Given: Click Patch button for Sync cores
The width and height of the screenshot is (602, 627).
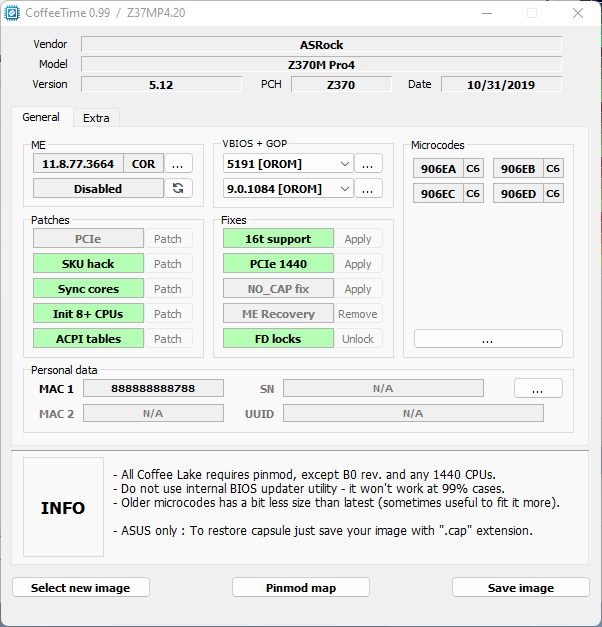Looking at the screenshot, I should point(168,289).
